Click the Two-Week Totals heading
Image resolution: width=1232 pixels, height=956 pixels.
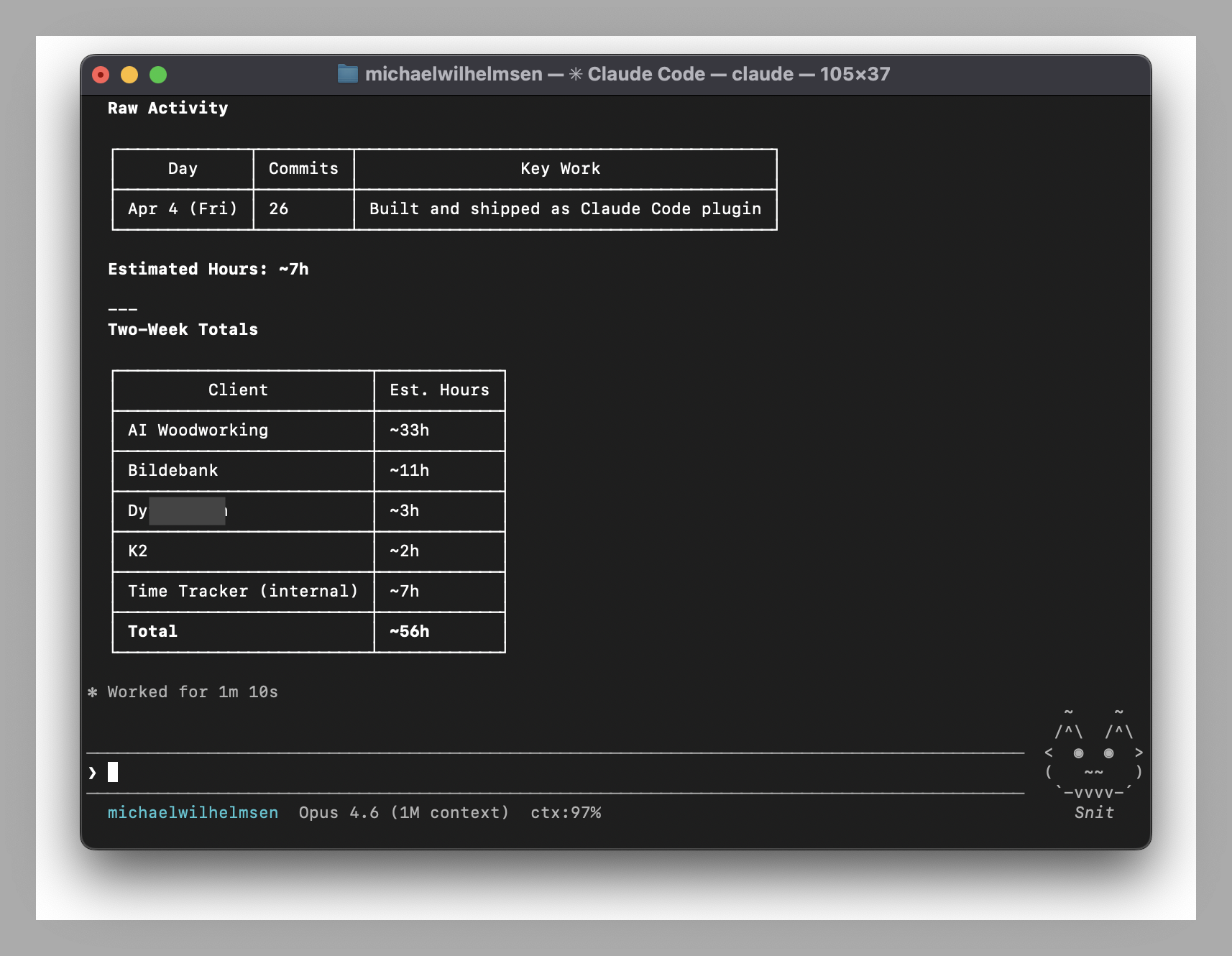click(x=183, y=330)
